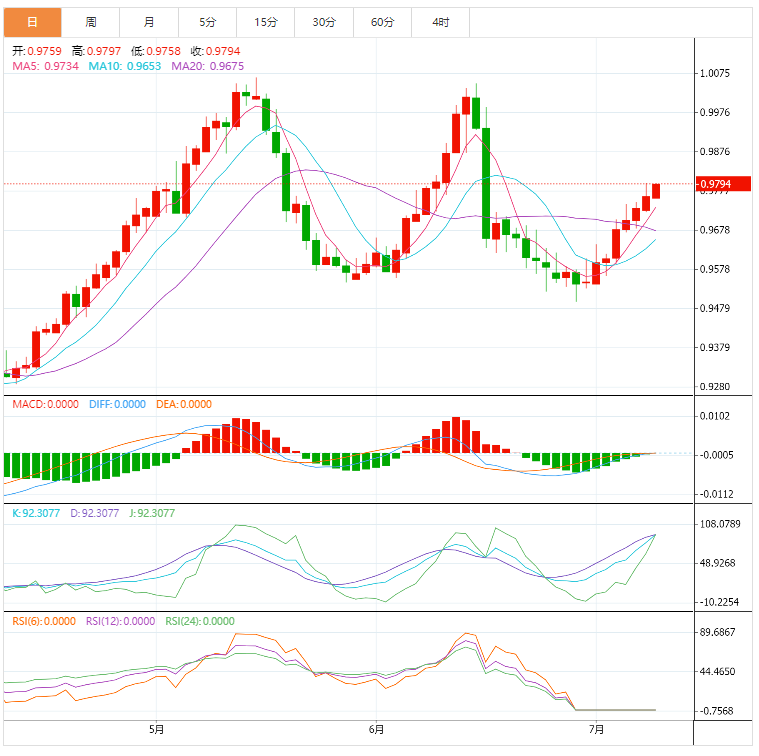Click the tallest green candlestick in mid-June

[486, 183]
